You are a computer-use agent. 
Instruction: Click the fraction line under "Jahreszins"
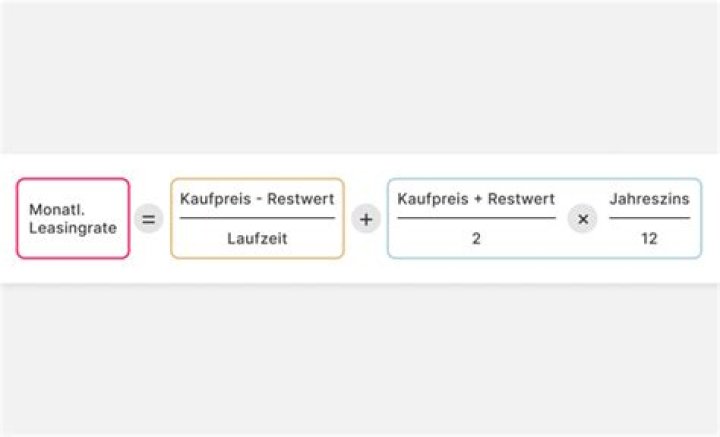click(x=649, y=218)
